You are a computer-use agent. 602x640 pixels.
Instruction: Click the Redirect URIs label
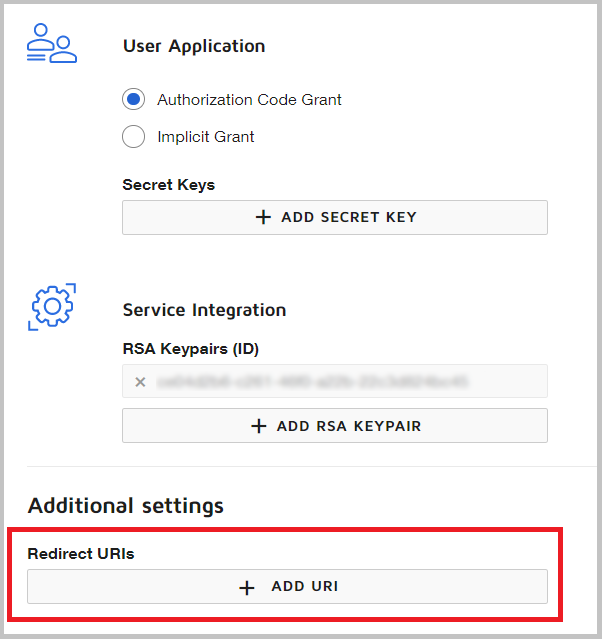click(x=80, y=553)
